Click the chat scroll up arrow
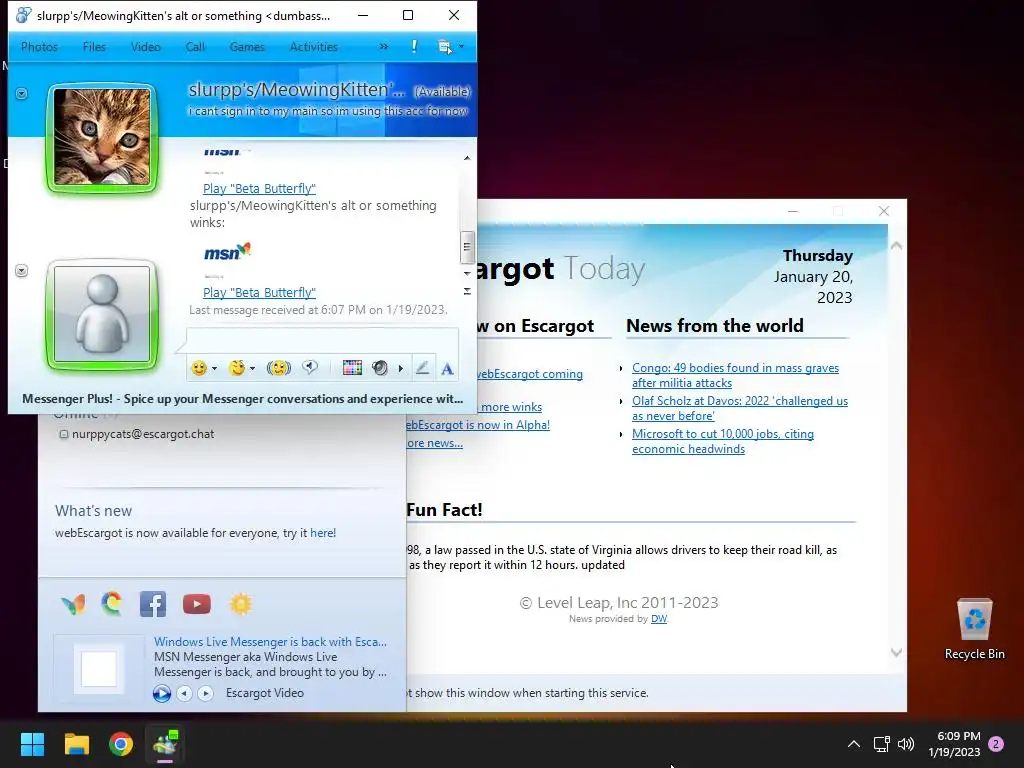This screenshot has width=1024, height=768. 467,158
